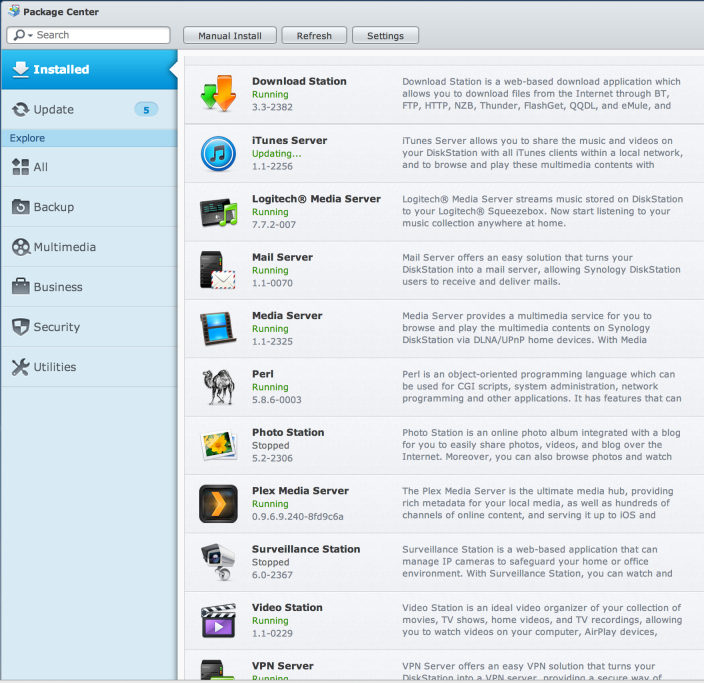Select the Mail Server title
Image resolution: width=704 pixels, height=683 pixels.
282,257
